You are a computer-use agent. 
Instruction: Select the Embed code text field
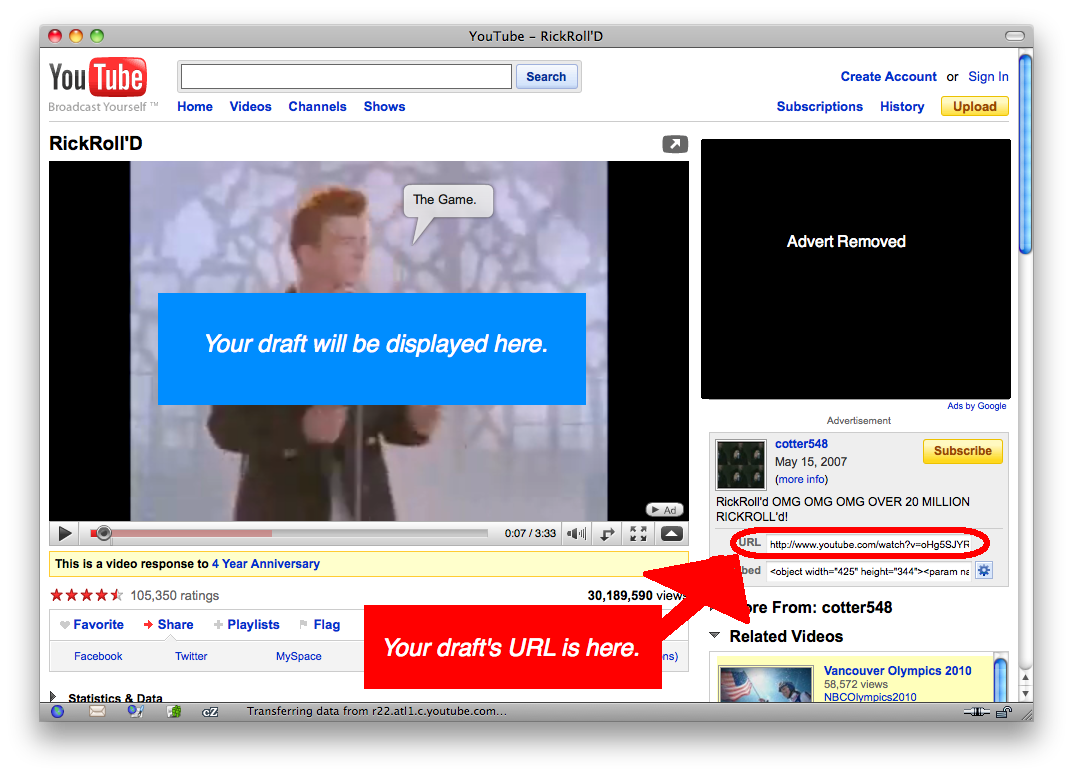click(x=869, y=571)
